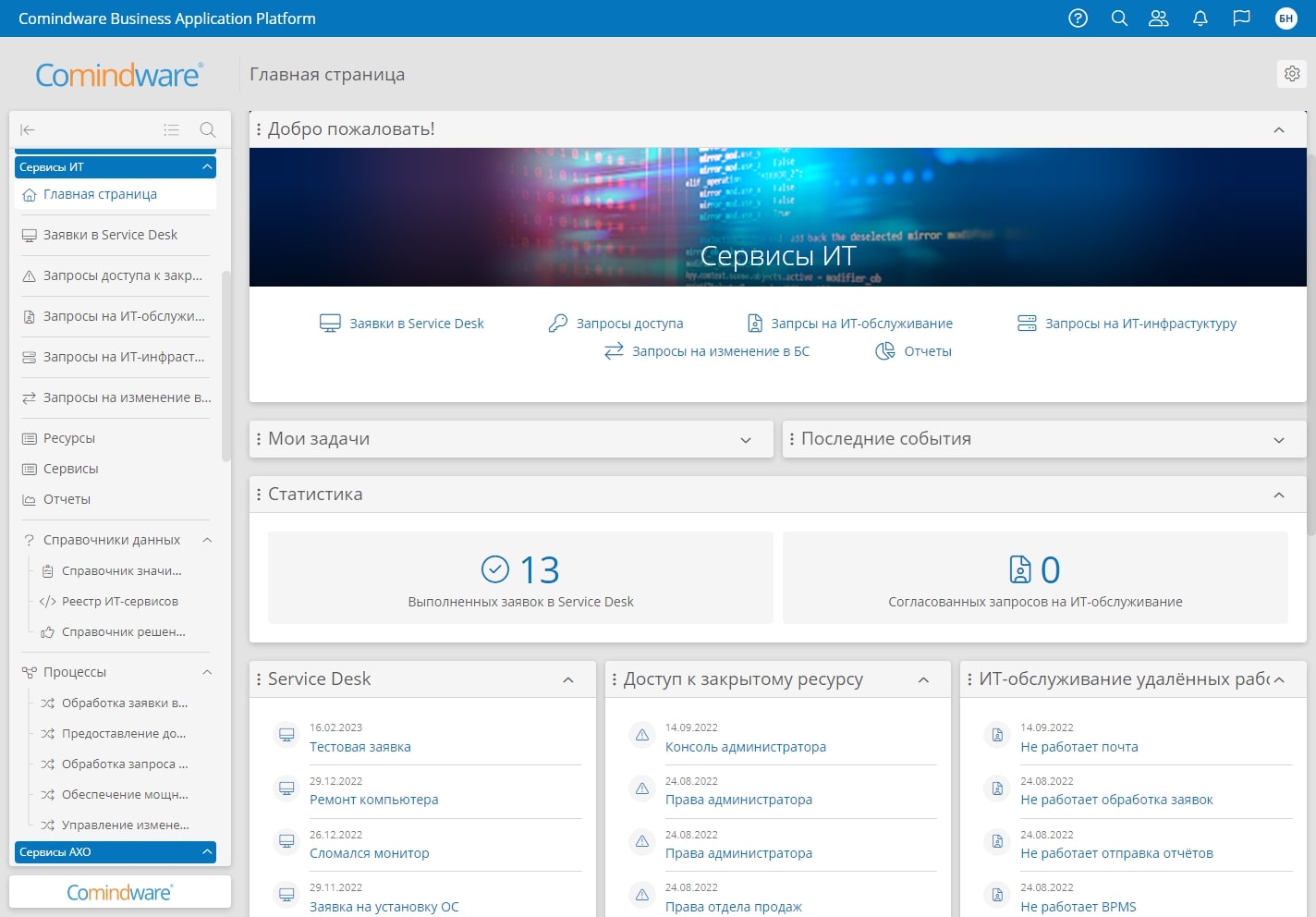Click the Выполненных заявок statistics tile
The image size is (1316, 917).
(520, 578)
